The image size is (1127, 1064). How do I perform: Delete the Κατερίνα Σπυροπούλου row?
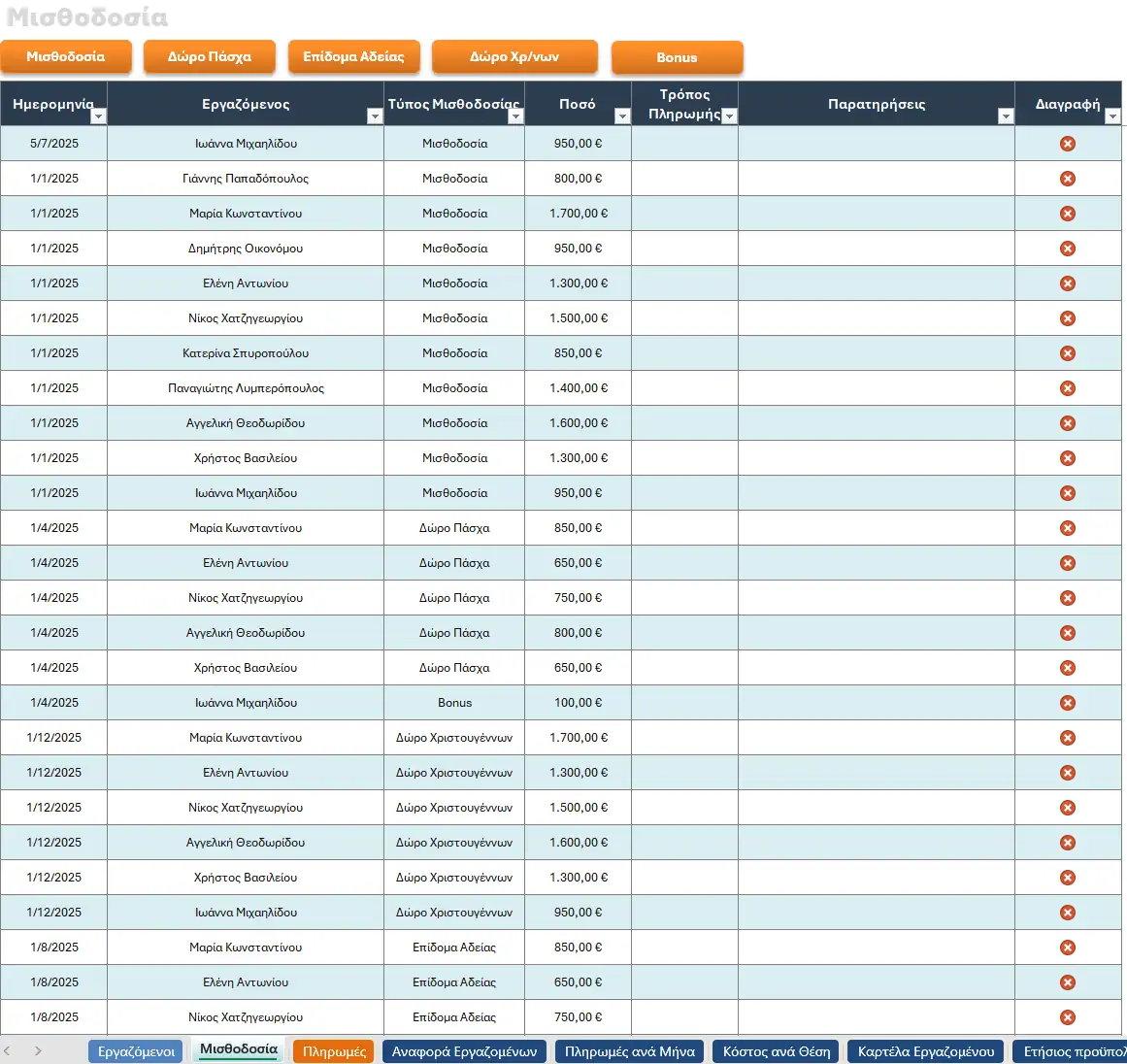pyautogui.click(x=1068, y=353)
